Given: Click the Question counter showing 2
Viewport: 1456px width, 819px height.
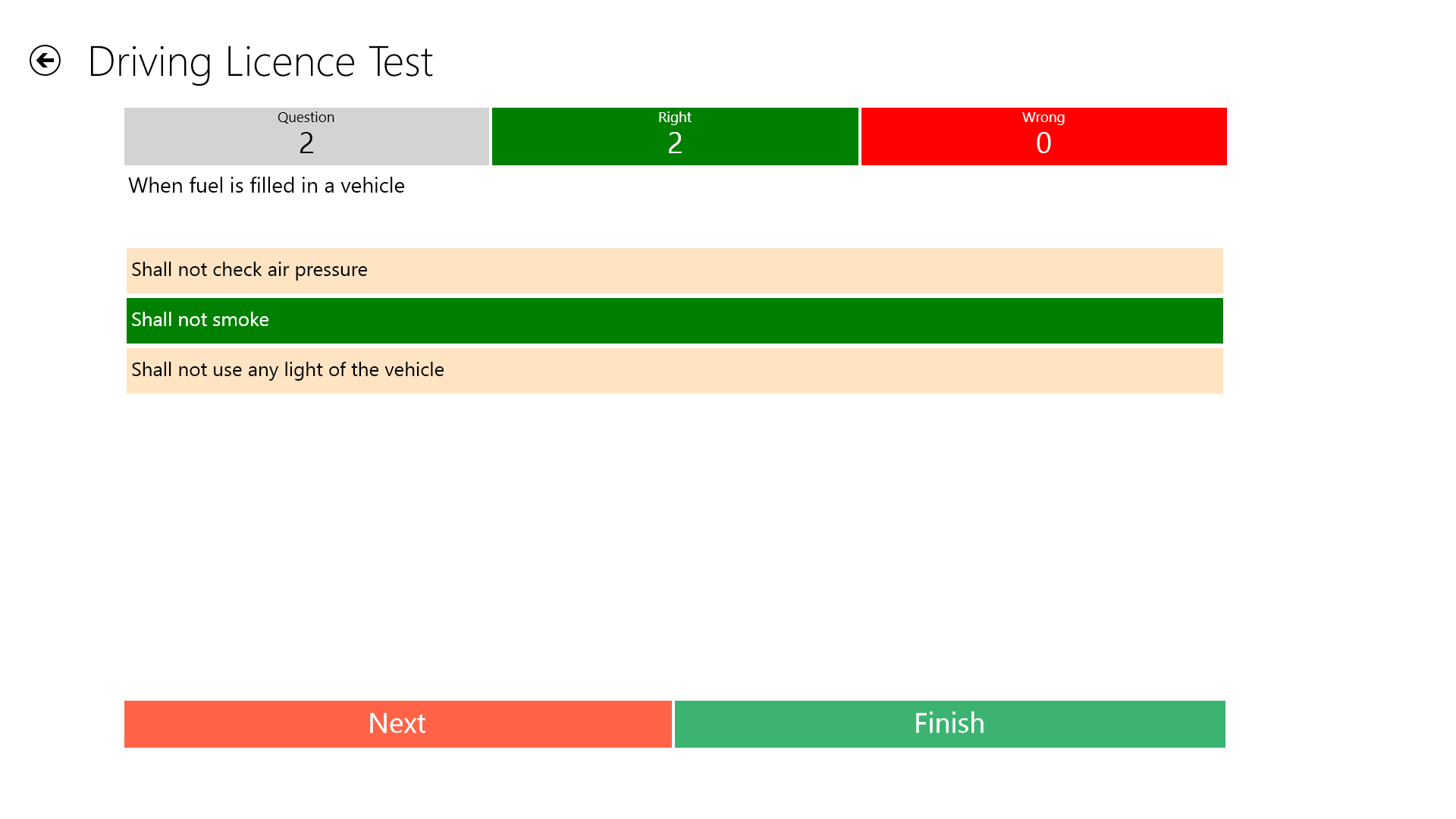Looking at the screenshot, I should (306, 136).
